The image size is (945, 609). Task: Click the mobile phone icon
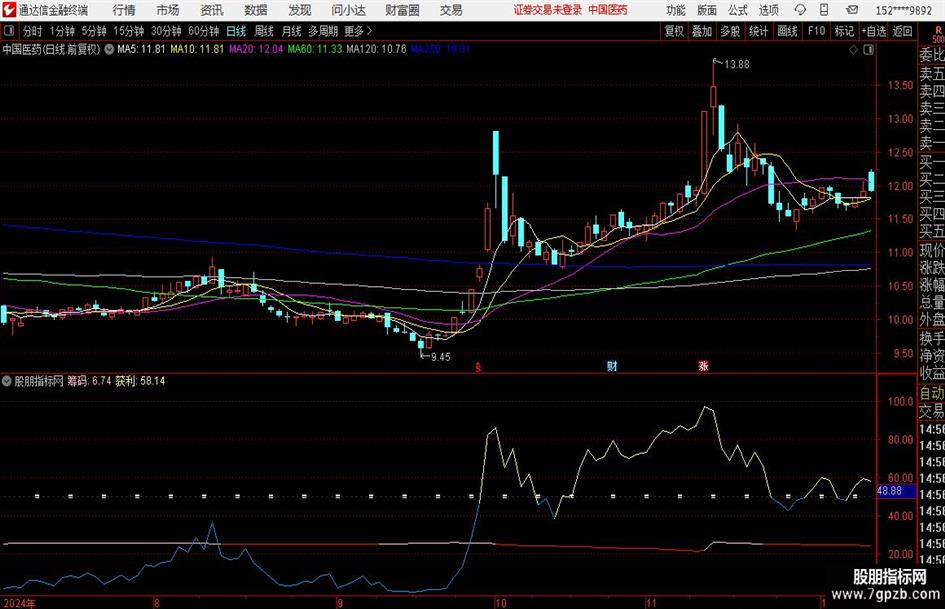pyautogui.click(x=824, y=10)
